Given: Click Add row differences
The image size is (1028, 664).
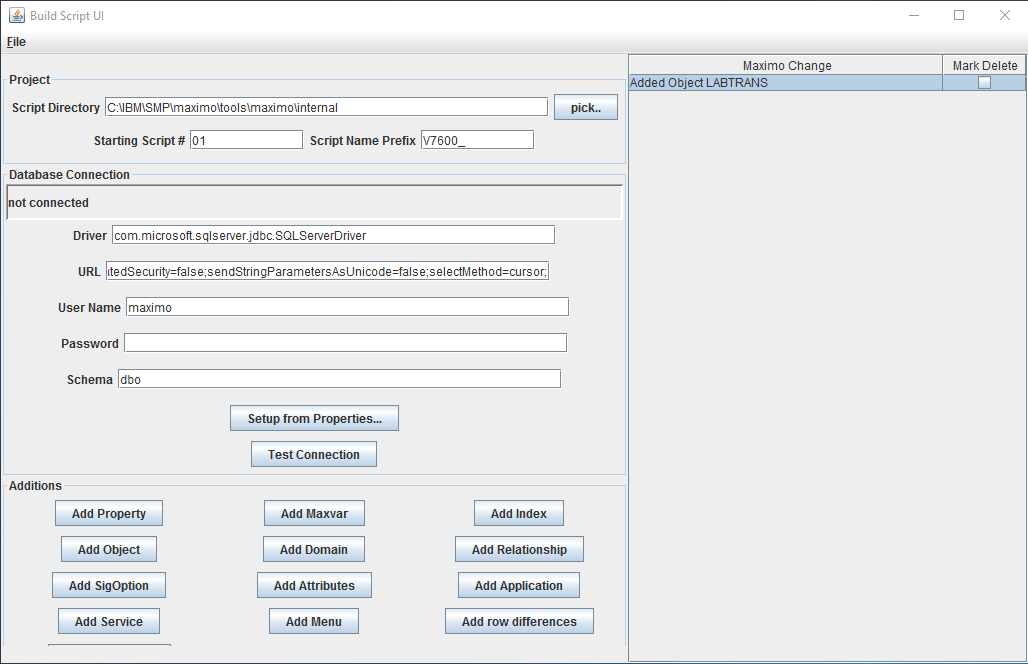Looking at the screenshot, I should pos(518,621).
